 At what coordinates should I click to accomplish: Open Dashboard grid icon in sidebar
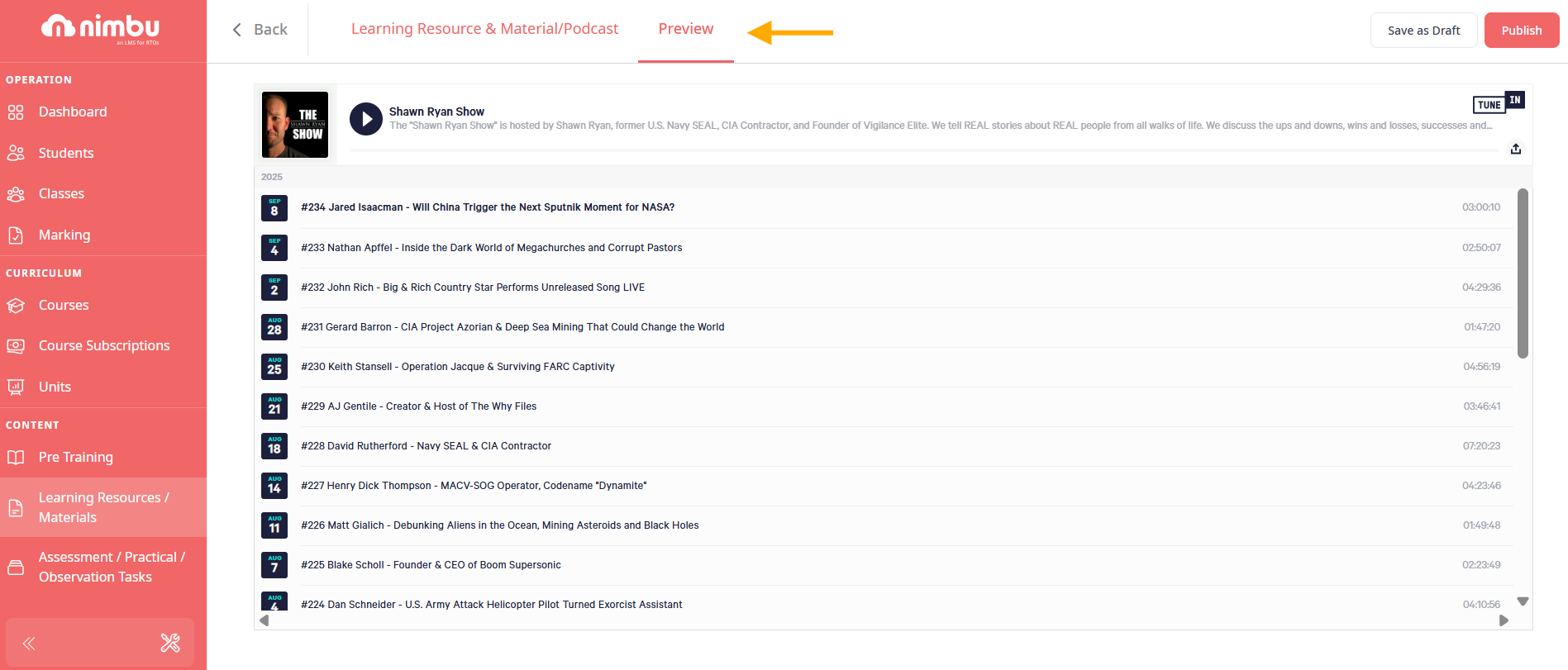point(16,112)
